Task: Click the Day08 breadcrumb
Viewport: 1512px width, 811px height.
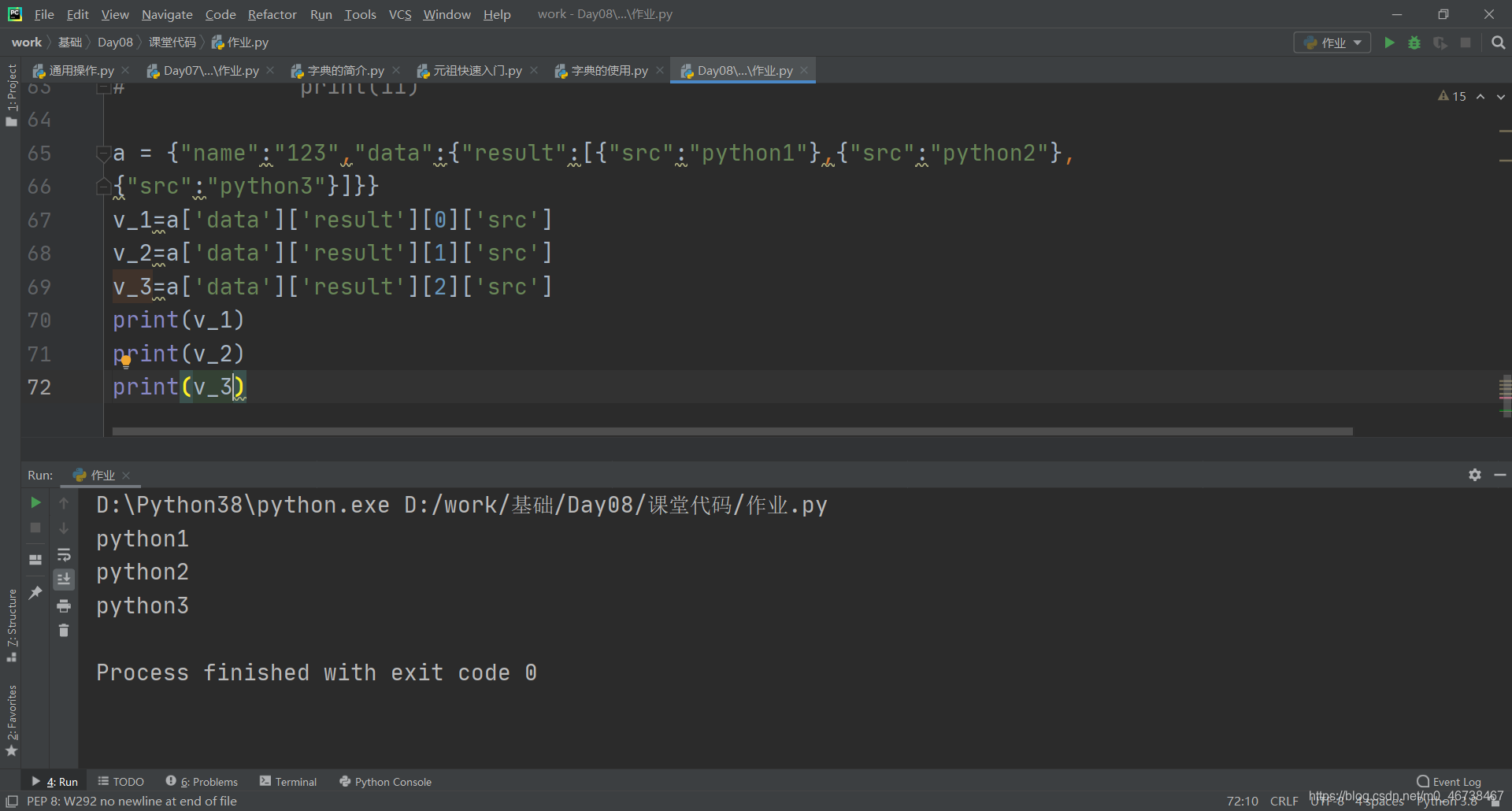Action: tap(115, 43)
